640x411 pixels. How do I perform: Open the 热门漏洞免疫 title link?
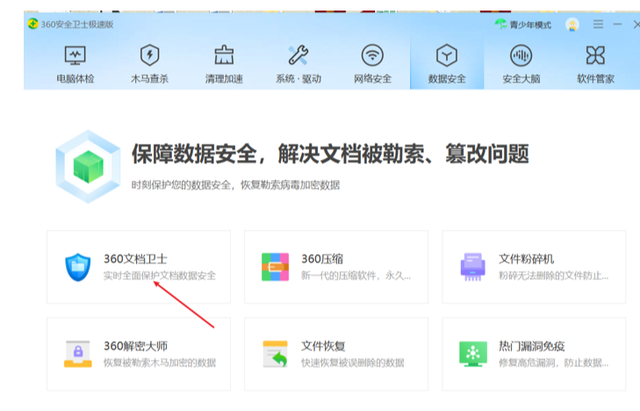tap(531, 346)
